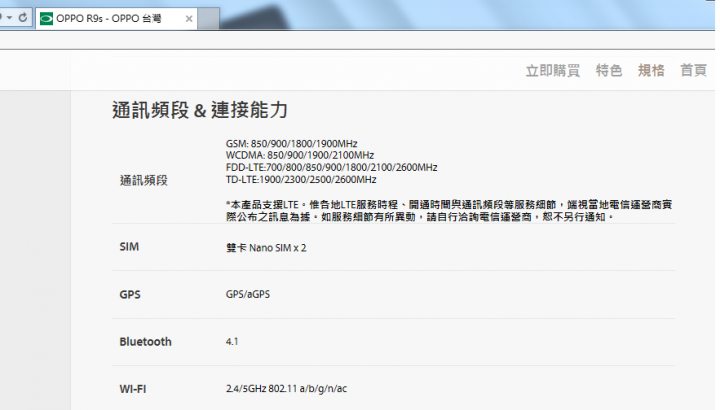Select the 通訊頻段 row label

pyautogui.click(x=144, y=180)
